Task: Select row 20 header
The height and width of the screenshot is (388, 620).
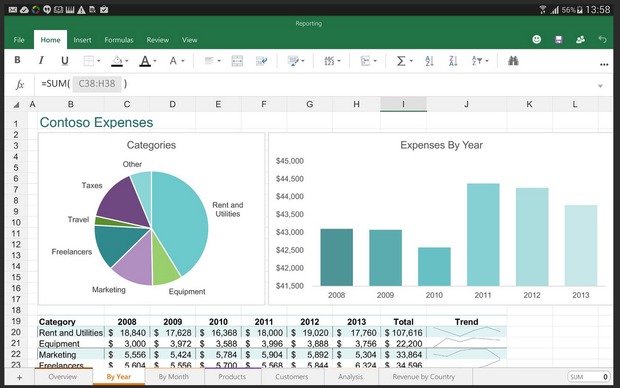Action: (x=16, y=332)
